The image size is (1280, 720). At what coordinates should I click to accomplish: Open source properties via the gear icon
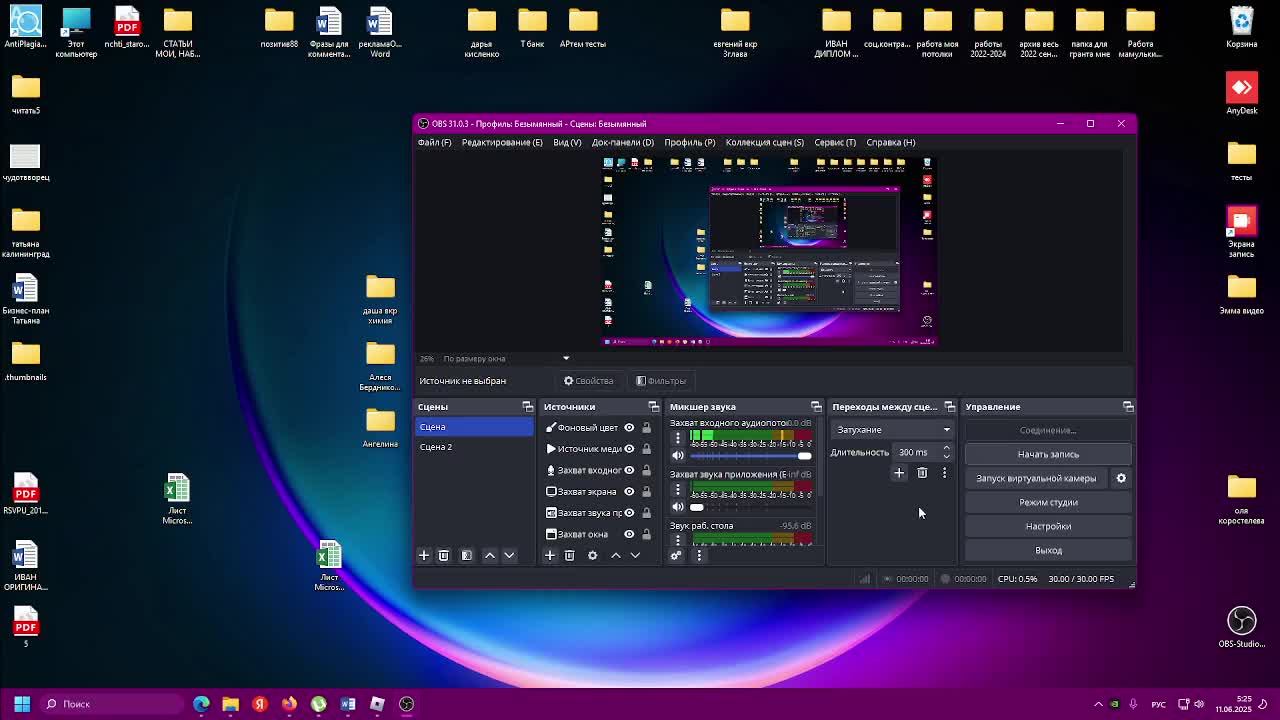592,555
